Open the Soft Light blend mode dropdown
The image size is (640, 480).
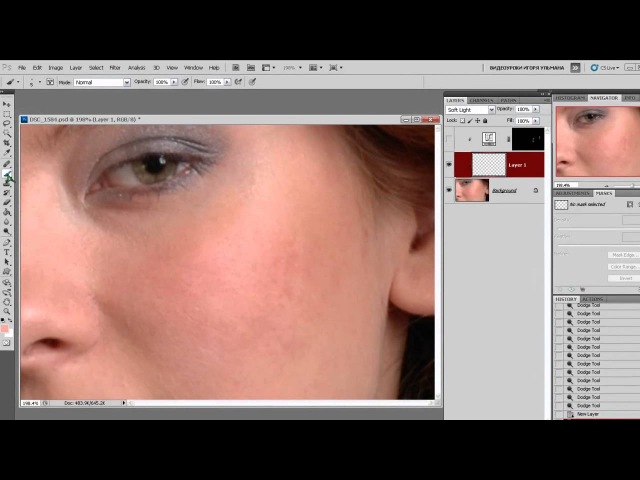pos(470,110)
